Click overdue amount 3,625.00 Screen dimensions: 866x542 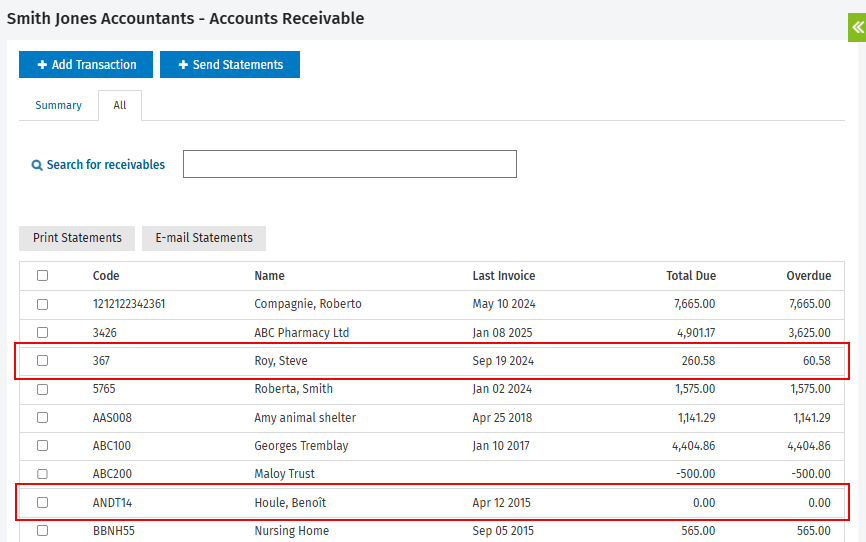(809, 333)
